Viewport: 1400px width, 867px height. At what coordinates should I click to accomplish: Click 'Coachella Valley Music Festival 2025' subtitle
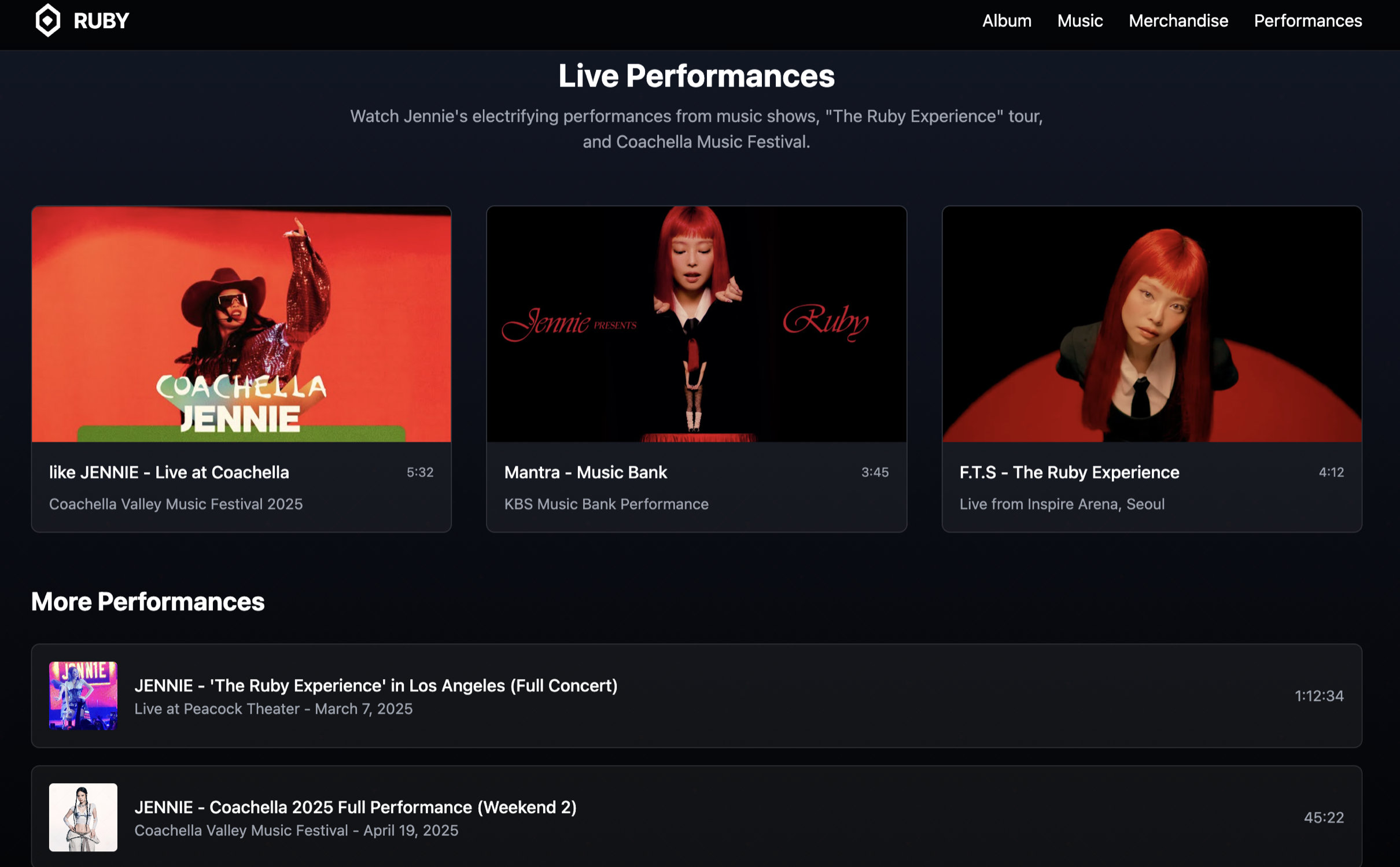[176, 504]
